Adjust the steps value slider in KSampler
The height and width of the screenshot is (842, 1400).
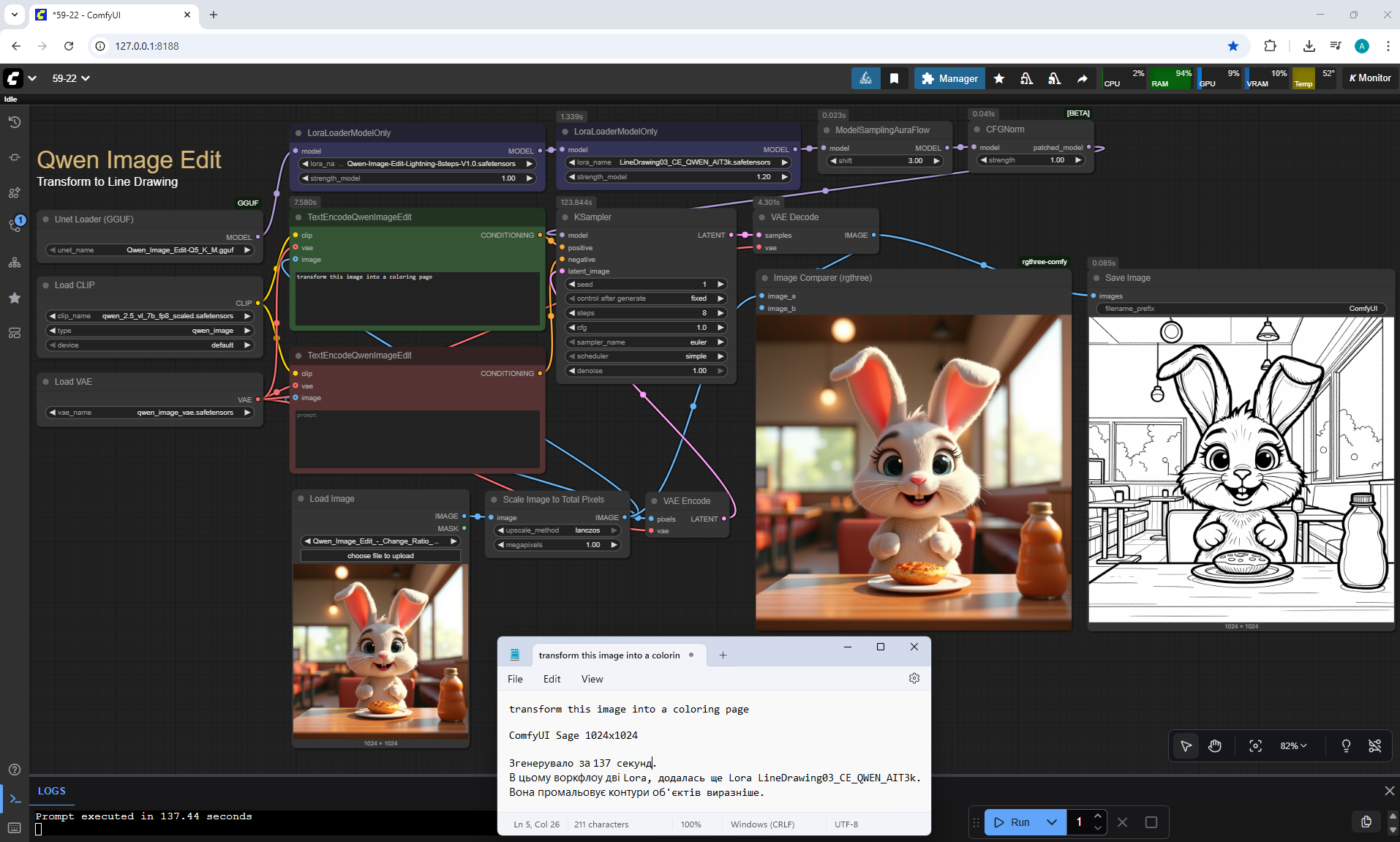647,313
